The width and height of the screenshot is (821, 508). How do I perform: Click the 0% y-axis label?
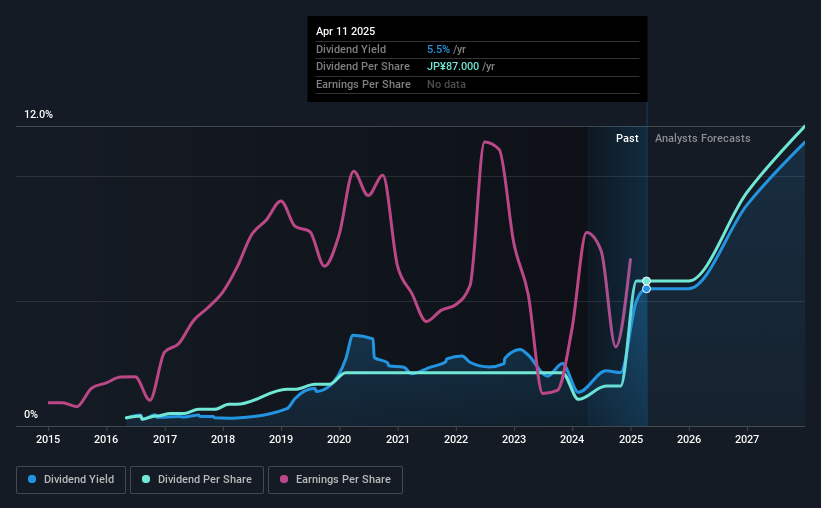pos(31,414)
